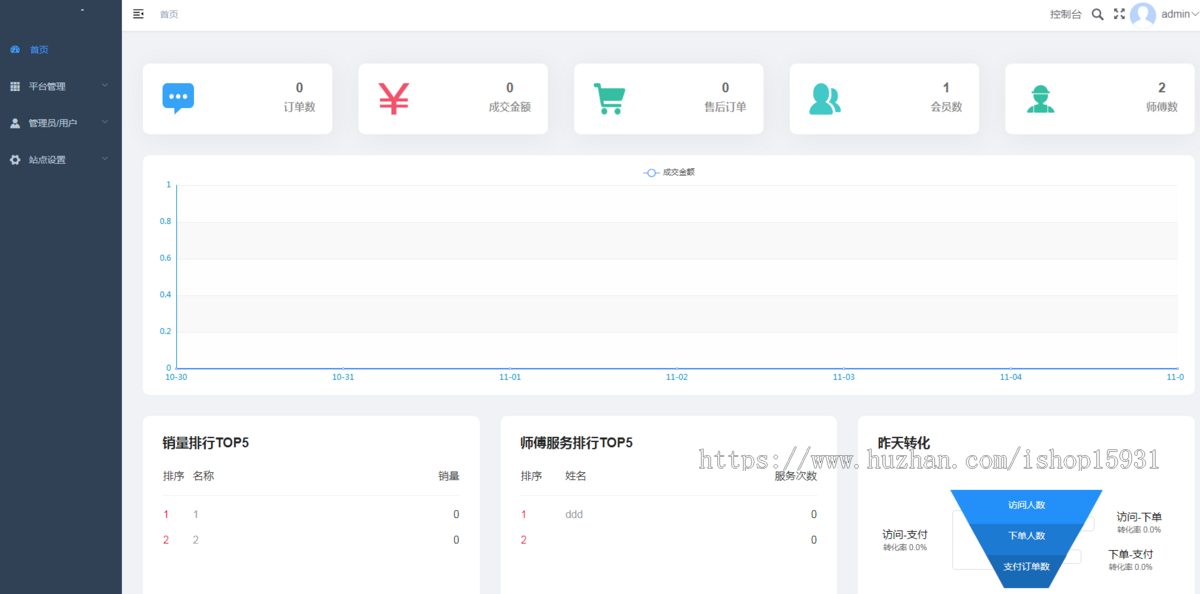This screenshot has height=594, width=1200.
Task: Expand the 平台管理 sidebar menu
Action: pyautogui.click(x=60, y=86)
